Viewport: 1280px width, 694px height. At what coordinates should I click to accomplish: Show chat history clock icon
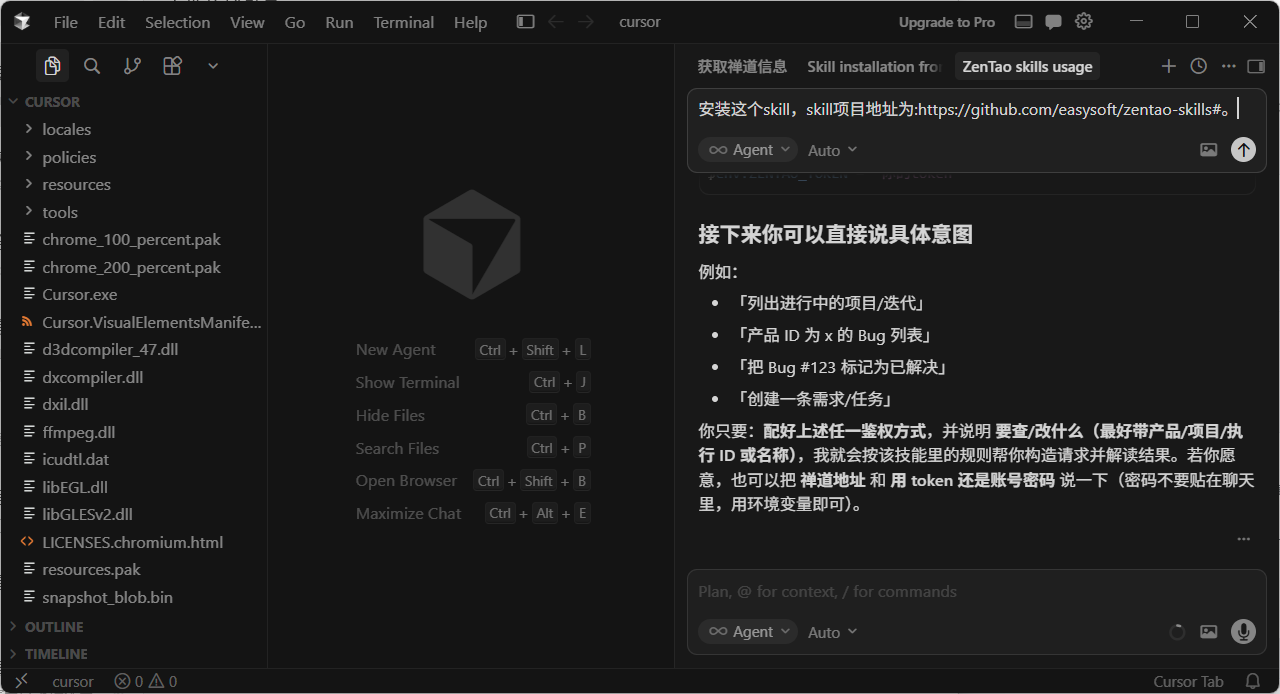(x=1198, y=66)
